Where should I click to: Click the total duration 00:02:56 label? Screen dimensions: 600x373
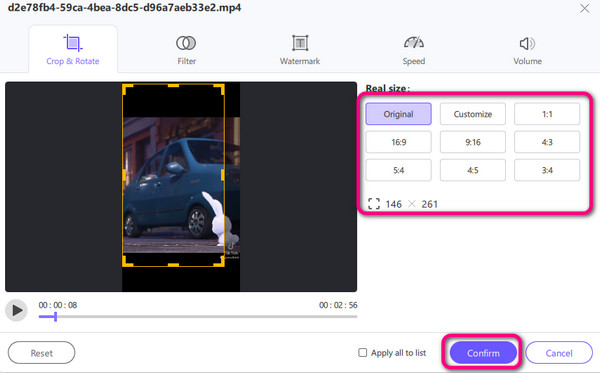[x=338, y=305]
